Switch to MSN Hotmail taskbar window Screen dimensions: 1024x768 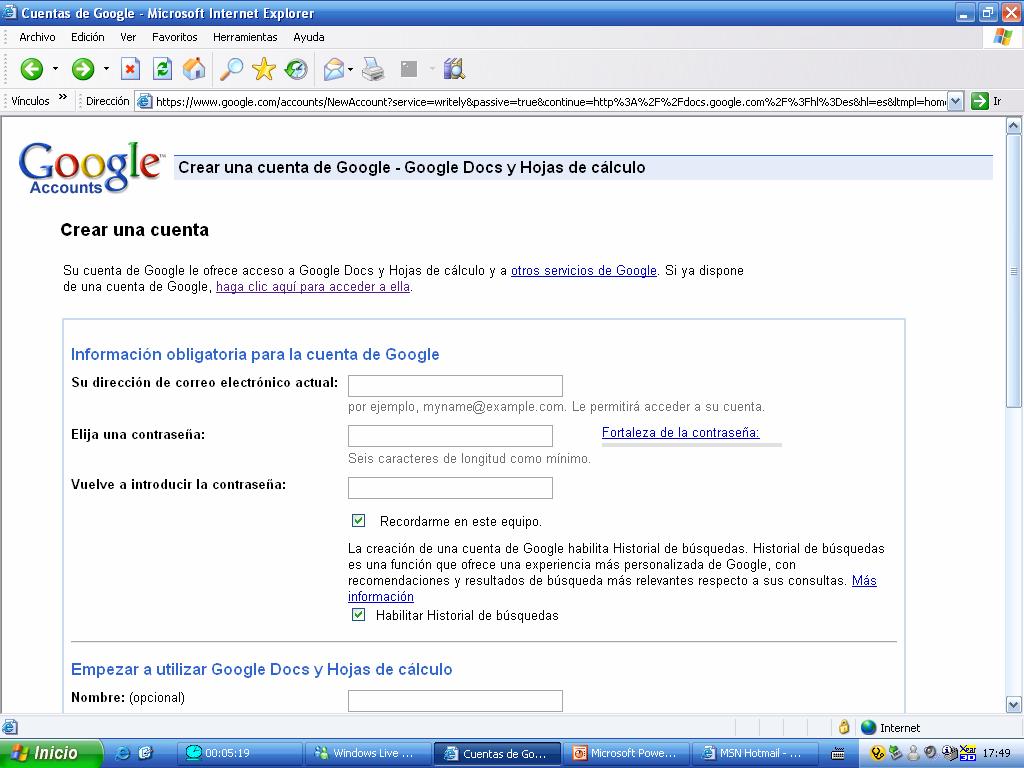755,753
